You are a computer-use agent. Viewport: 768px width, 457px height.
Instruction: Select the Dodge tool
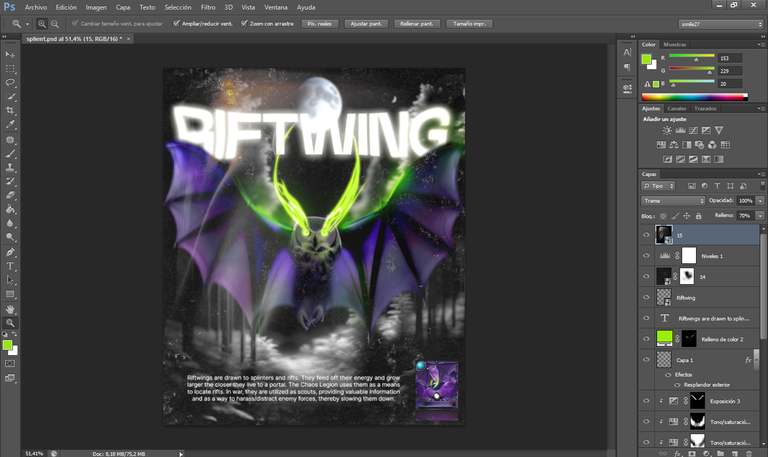click(10, 237)
